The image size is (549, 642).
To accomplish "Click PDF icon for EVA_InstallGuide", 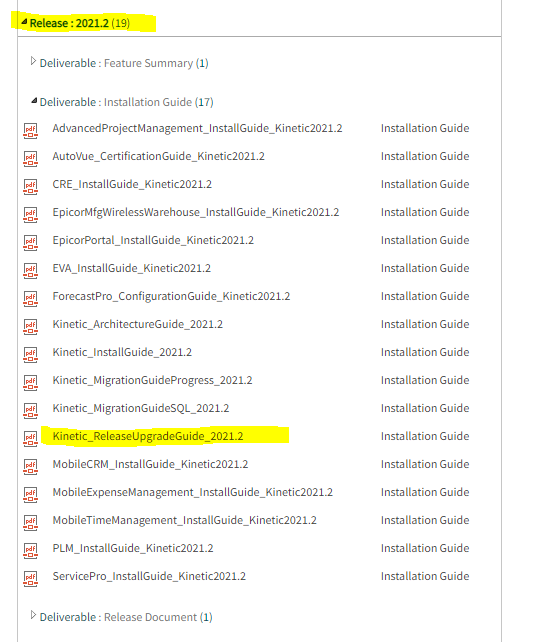I will coord(30,270).
